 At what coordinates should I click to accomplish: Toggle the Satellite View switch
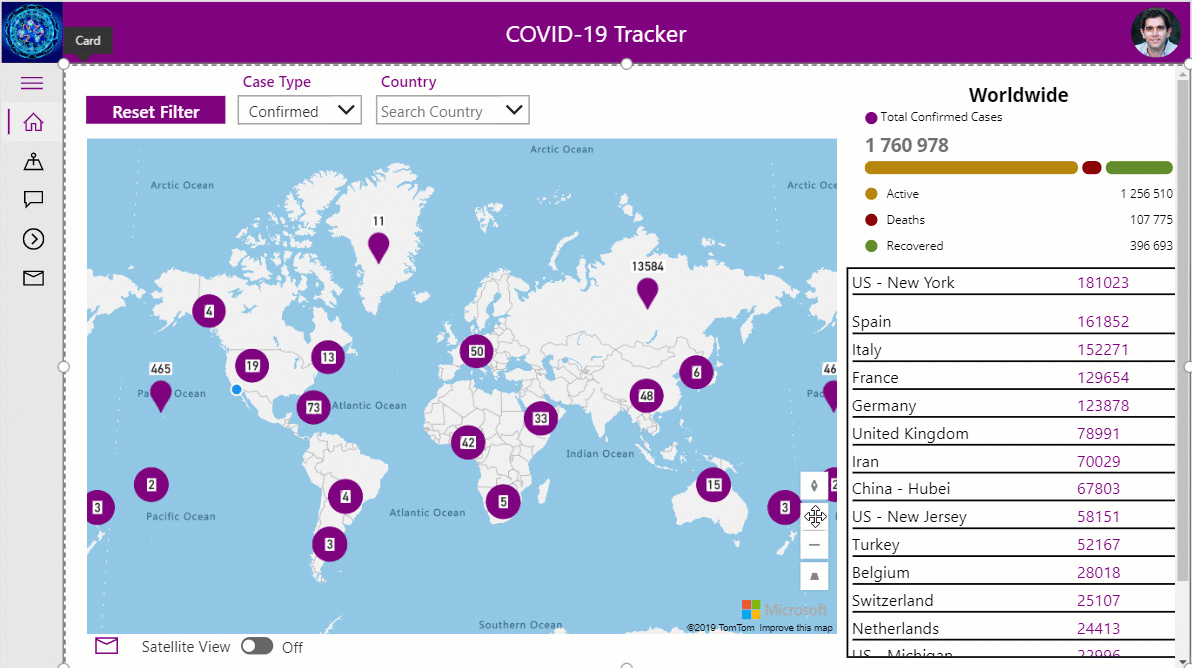257,646
